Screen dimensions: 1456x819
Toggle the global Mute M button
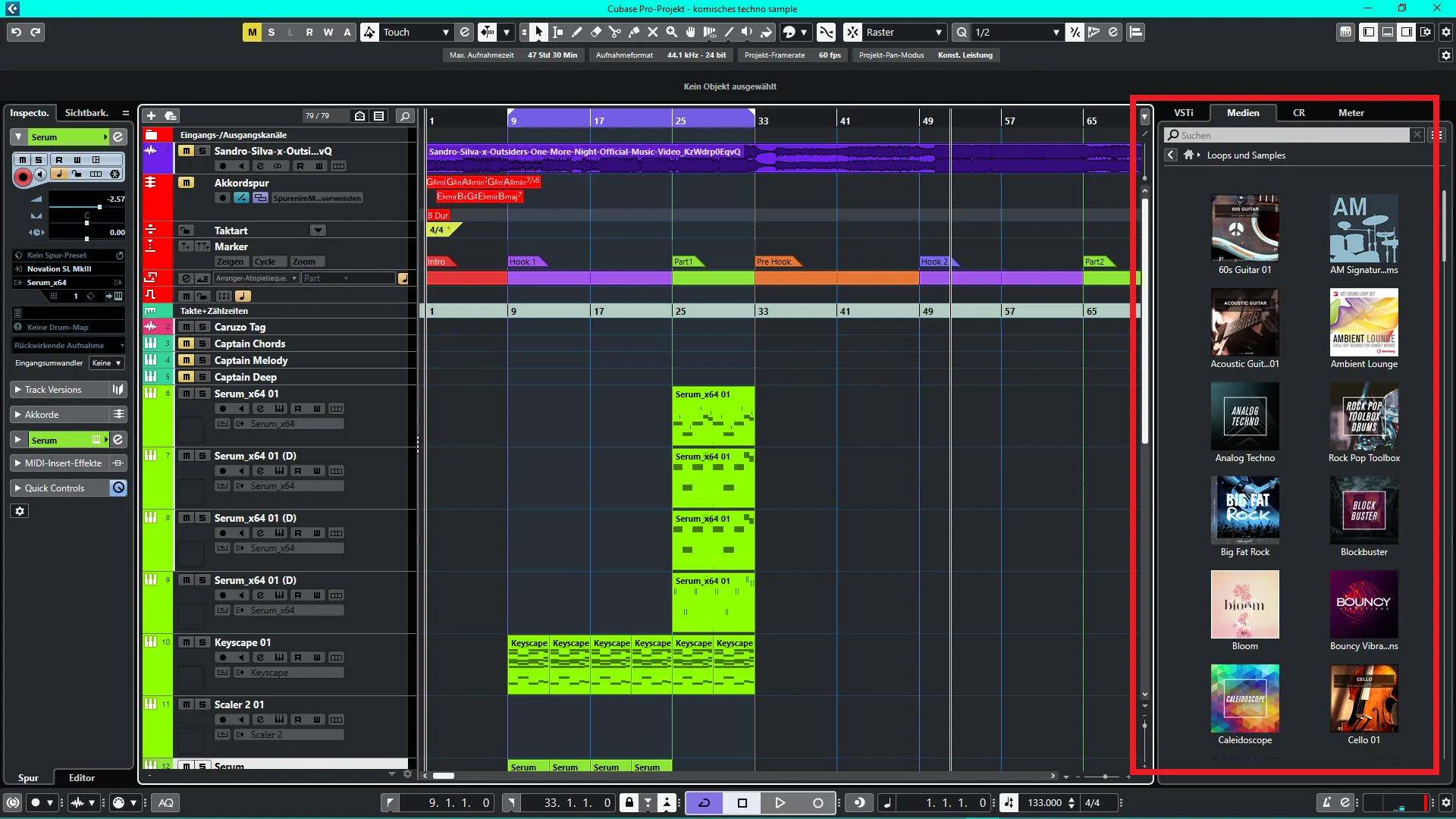[252, 32]
